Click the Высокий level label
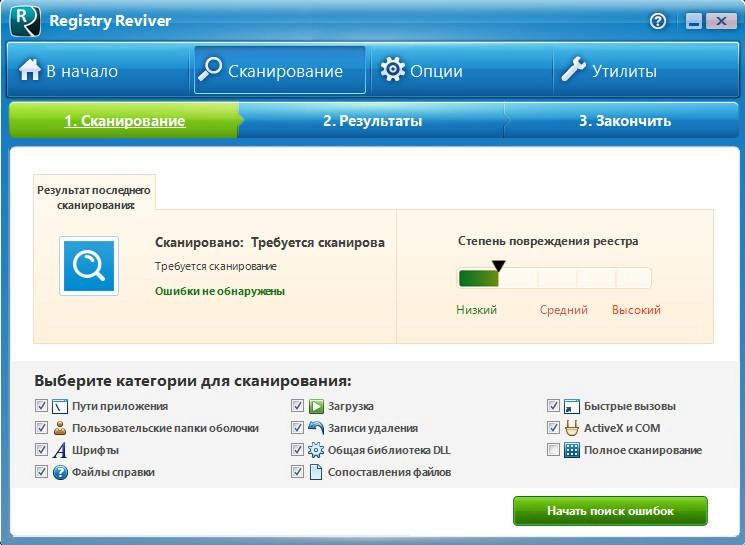The height and width of the screenshot is (545, 745). click(x=636, y=310)
